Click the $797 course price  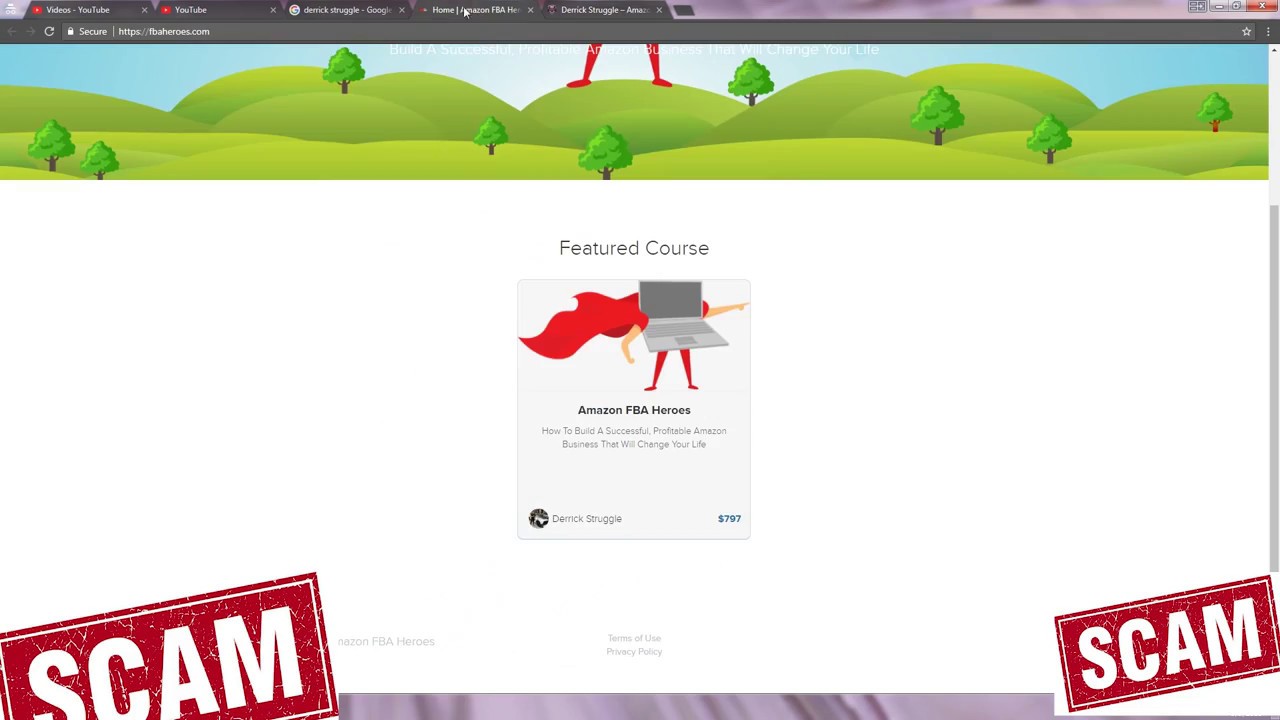729,519
